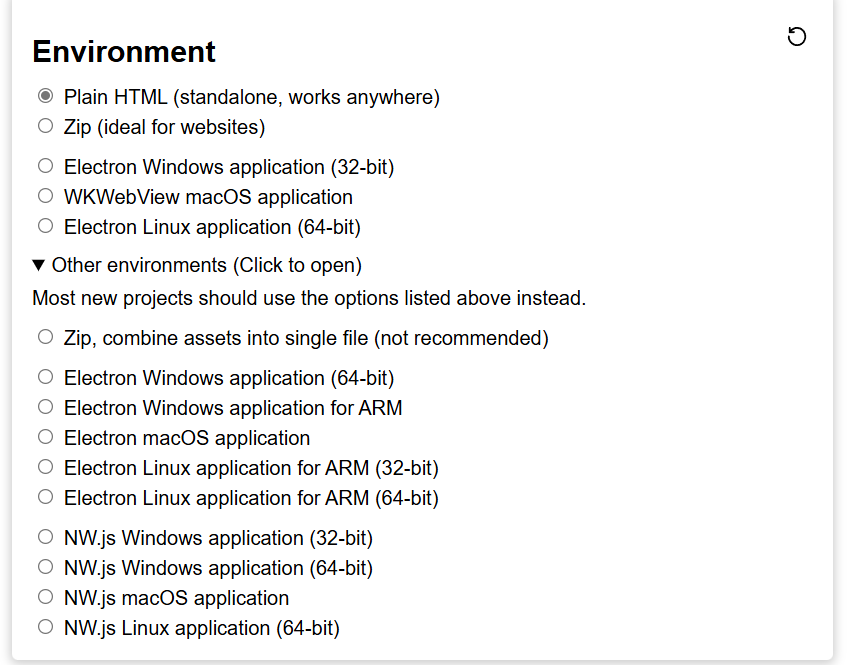
Task: Select NW.js Linux application (64-bit)
Action: [x=45, y=626]
